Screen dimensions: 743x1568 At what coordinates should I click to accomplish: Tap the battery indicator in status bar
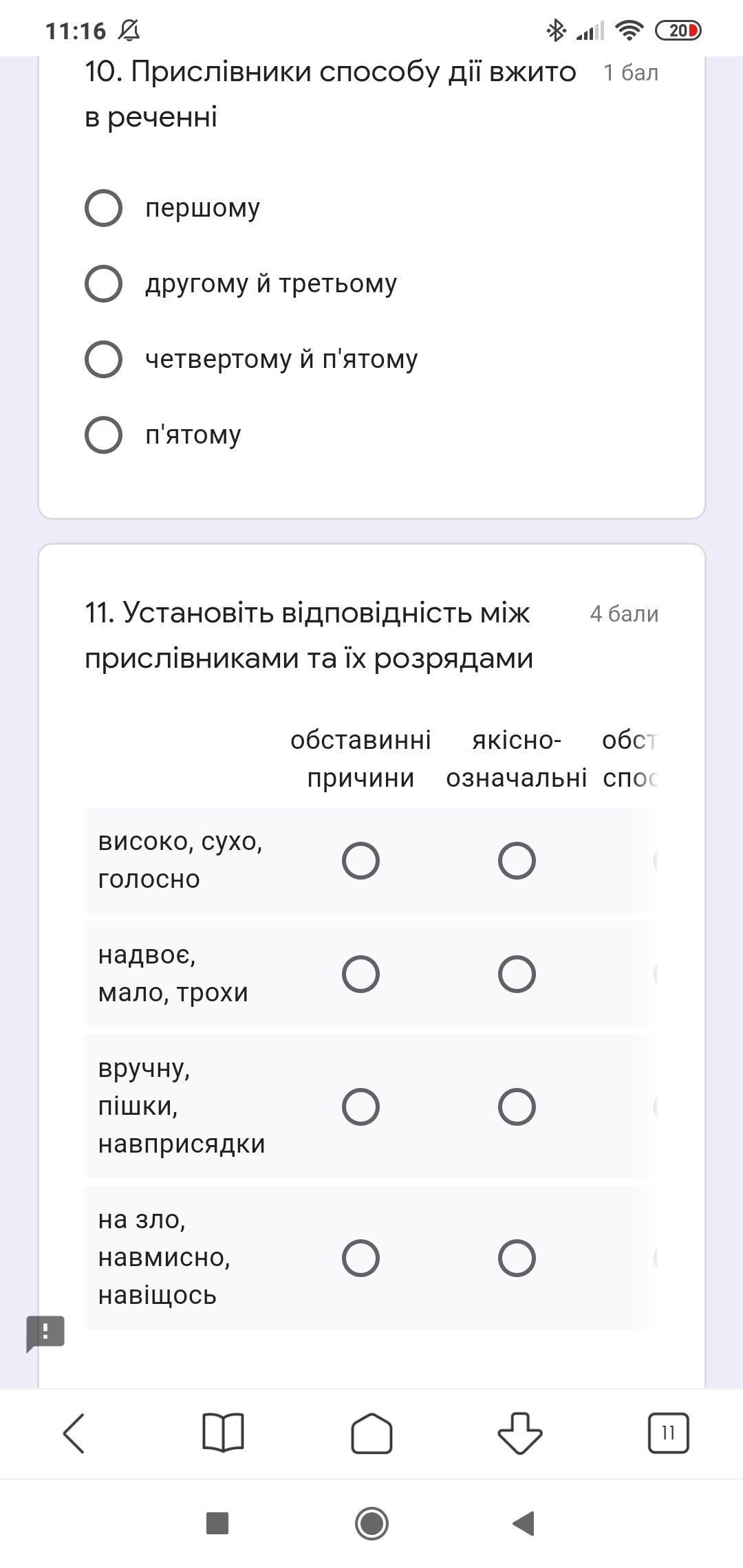[678, 30]
